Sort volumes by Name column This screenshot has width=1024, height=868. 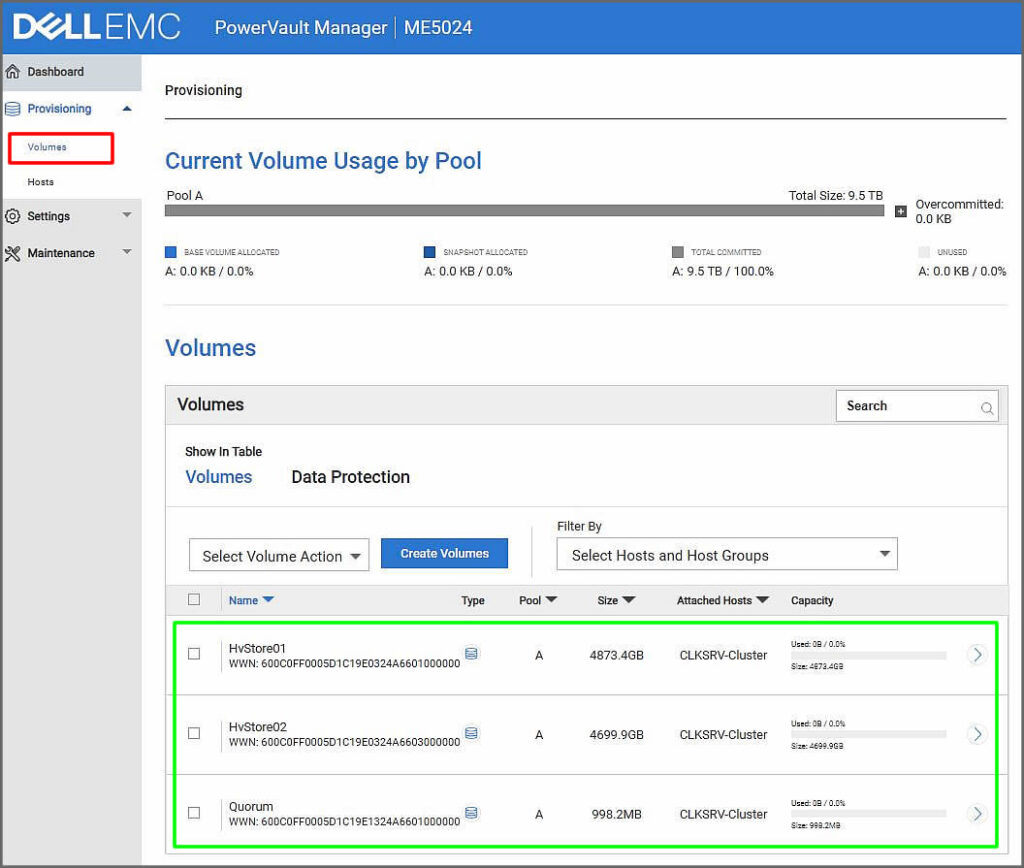click(x=251, y=600)
